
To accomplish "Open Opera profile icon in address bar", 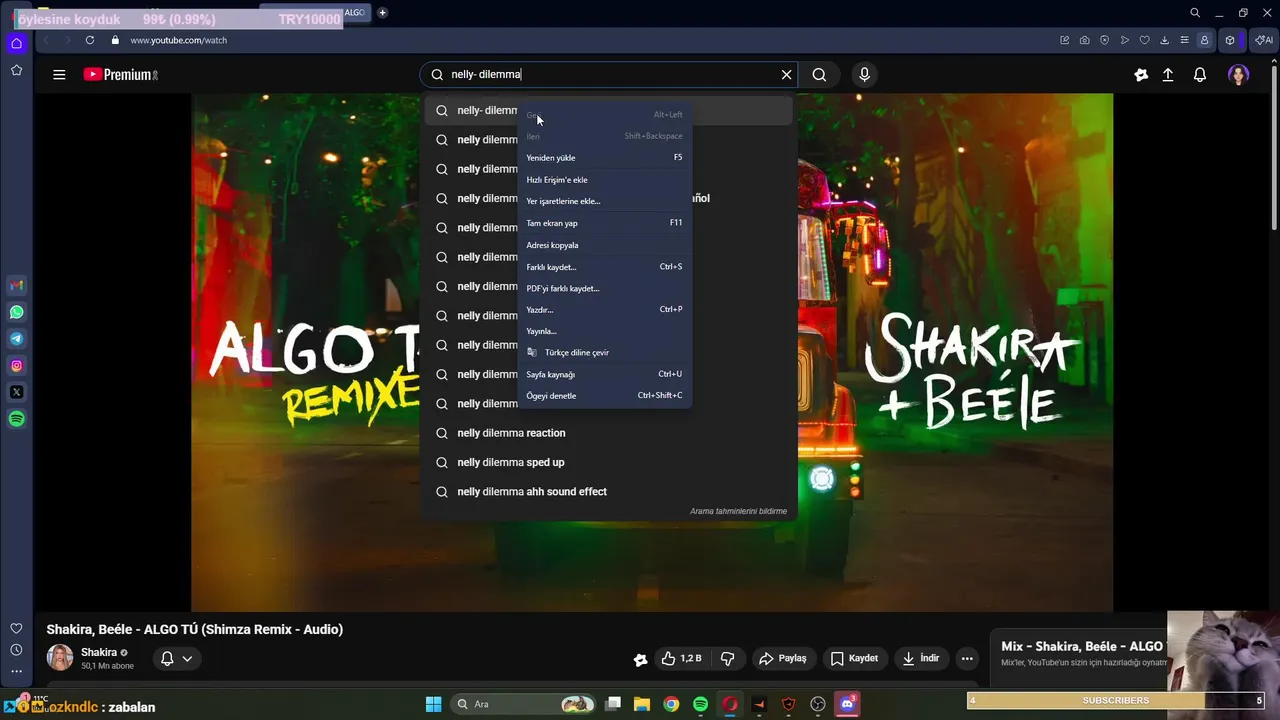I will 1205,40.
